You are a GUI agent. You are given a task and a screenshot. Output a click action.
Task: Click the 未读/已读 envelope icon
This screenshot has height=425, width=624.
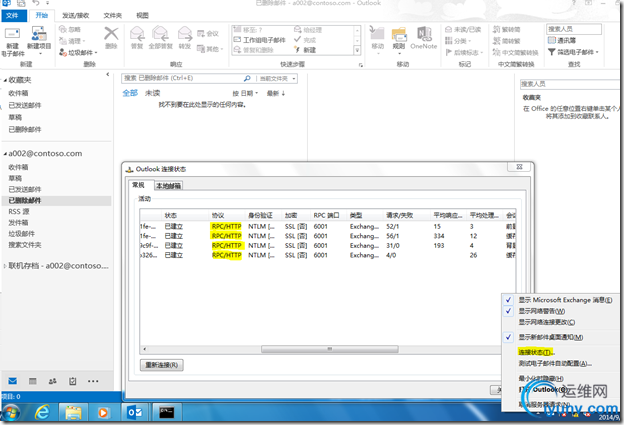click(x=448, y=29)
